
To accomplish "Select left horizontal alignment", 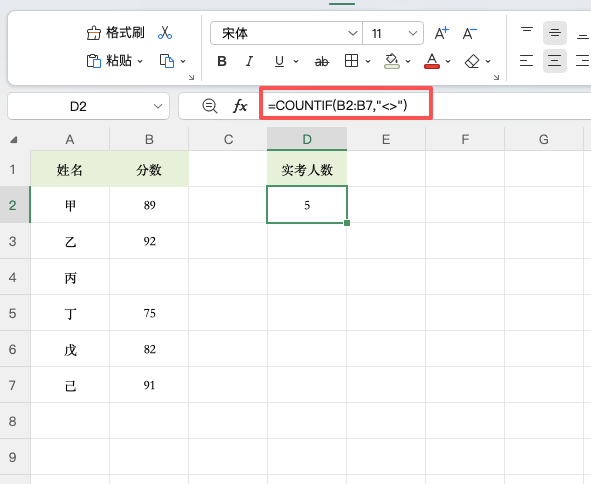I will (527, 61).
